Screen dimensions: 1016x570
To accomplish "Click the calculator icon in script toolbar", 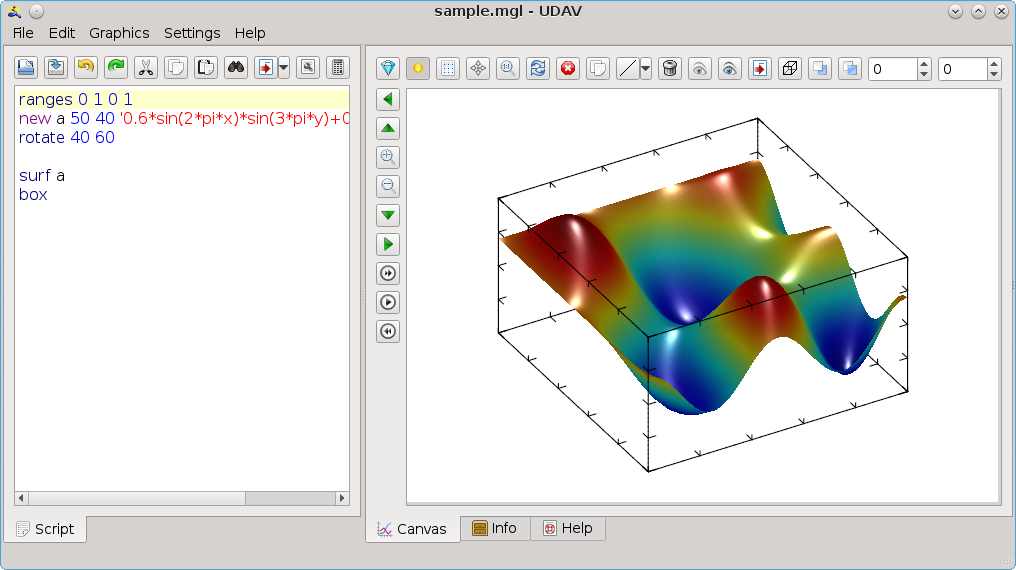I will click(x=338, y=68).
